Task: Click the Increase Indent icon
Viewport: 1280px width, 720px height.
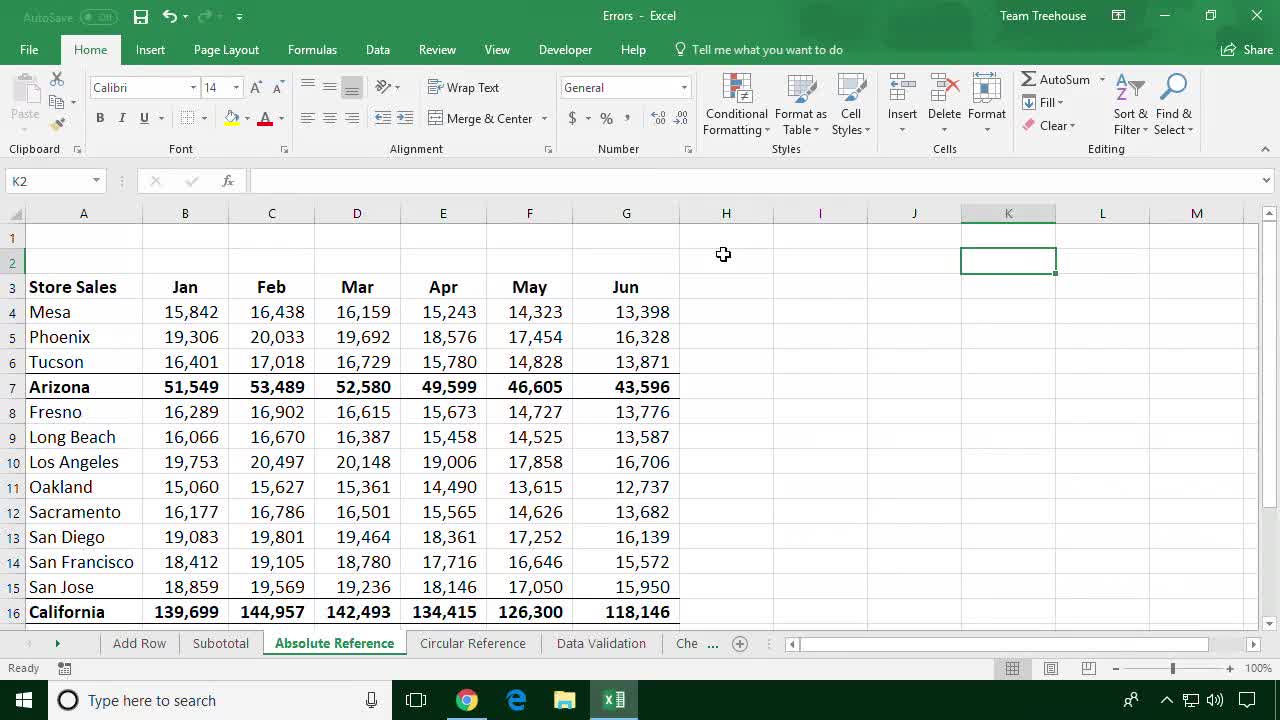Action: click(x=405, y=118)
